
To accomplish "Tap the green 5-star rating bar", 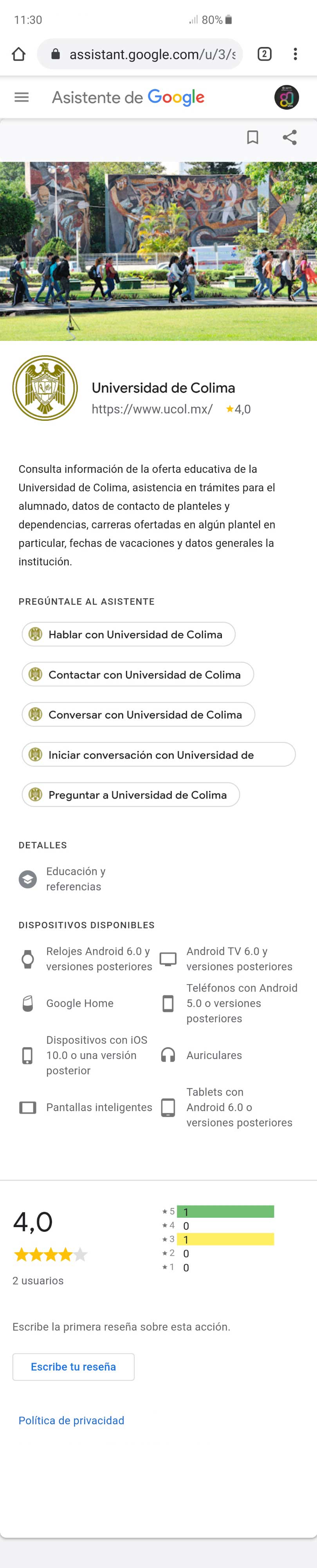I will pyautogui.click(x=226, y=1211).
